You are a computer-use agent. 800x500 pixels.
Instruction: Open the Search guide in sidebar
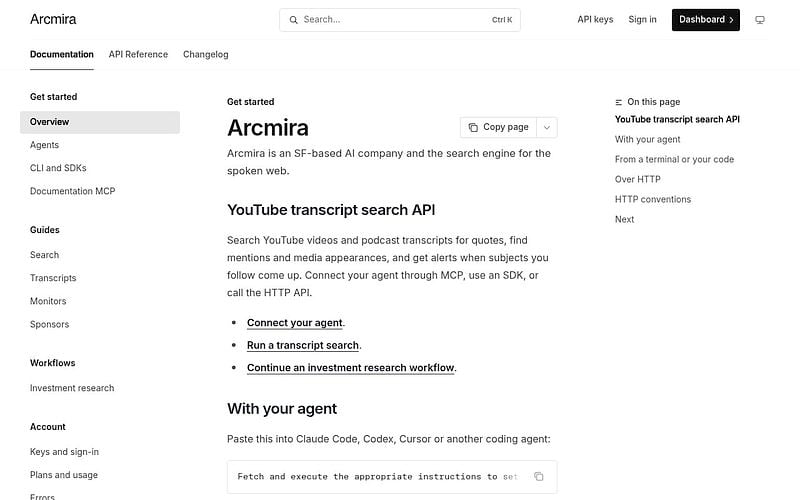point(44,255)
